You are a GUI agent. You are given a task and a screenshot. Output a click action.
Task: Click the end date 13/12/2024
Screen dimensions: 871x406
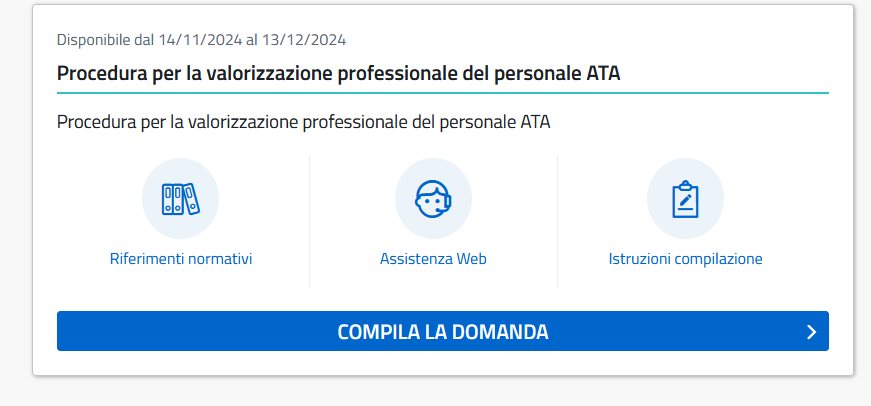[x=304, y=40]
